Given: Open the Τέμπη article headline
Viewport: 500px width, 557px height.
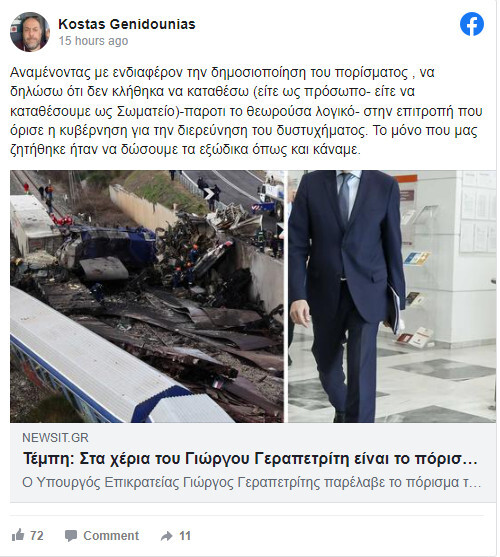Looking at the screenshot, I should (250, 459).
